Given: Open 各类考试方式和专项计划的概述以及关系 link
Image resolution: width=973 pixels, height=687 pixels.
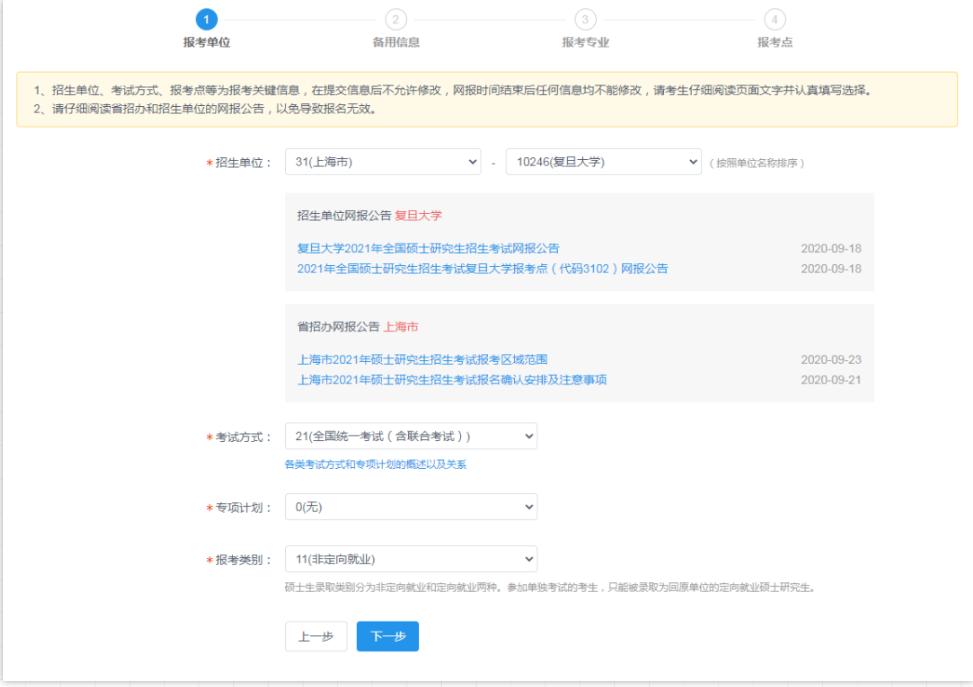Looking at the screenshot, I should pos(375,464).
